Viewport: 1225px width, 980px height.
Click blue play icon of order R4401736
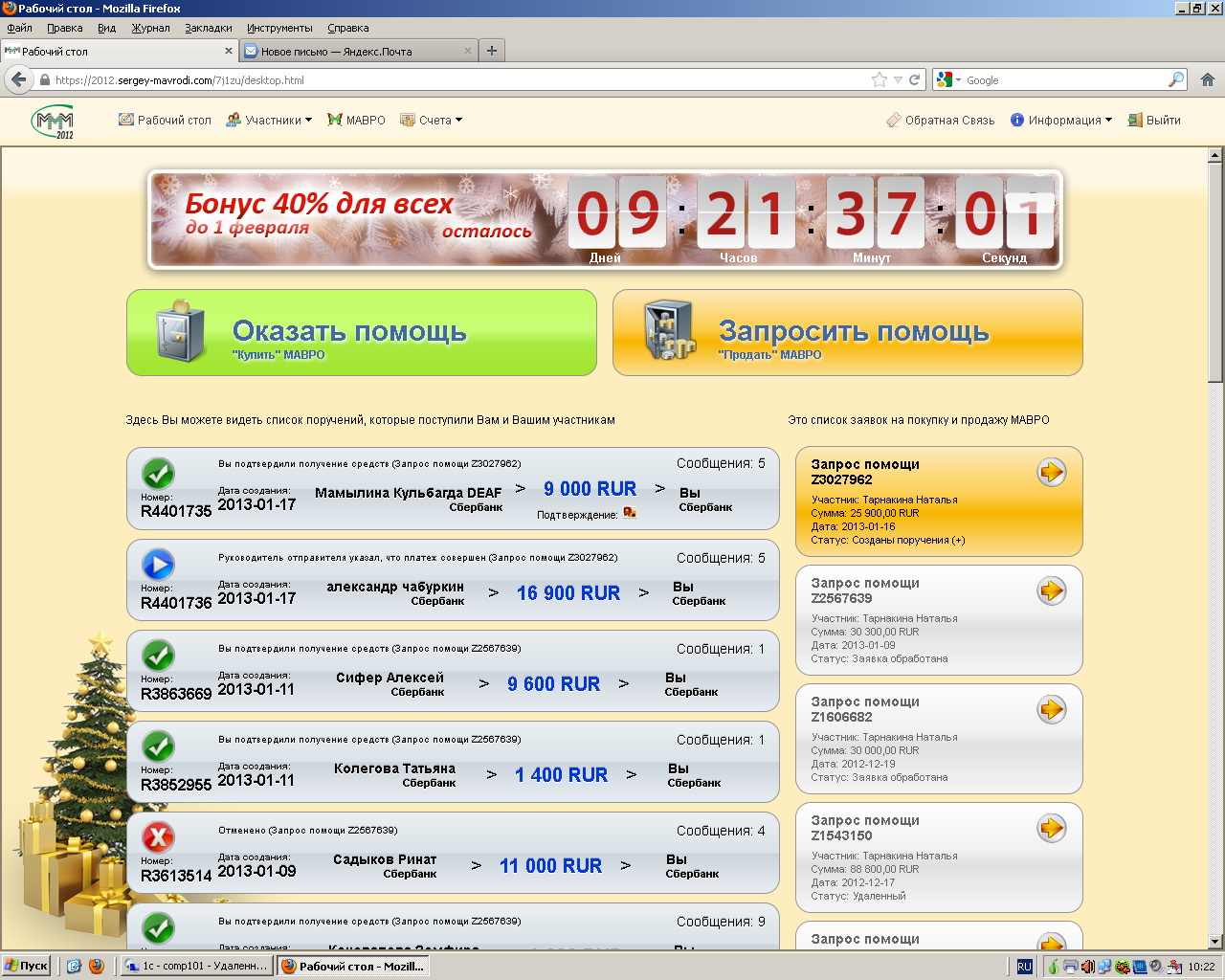tap(158, 565)
